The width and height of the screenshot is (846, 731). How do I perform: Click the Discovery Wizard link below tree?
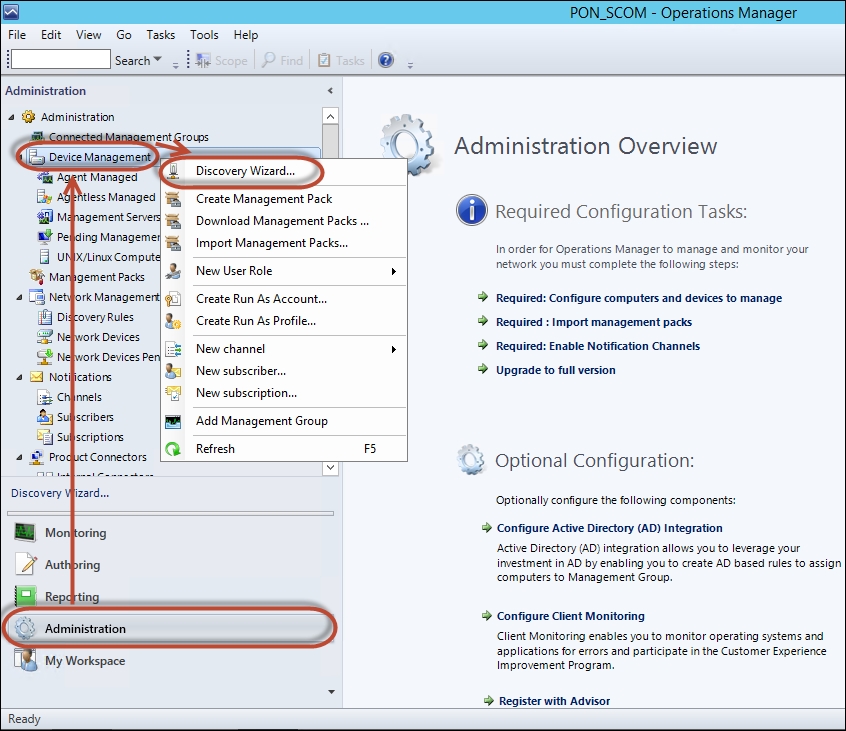tap(60, 493)
